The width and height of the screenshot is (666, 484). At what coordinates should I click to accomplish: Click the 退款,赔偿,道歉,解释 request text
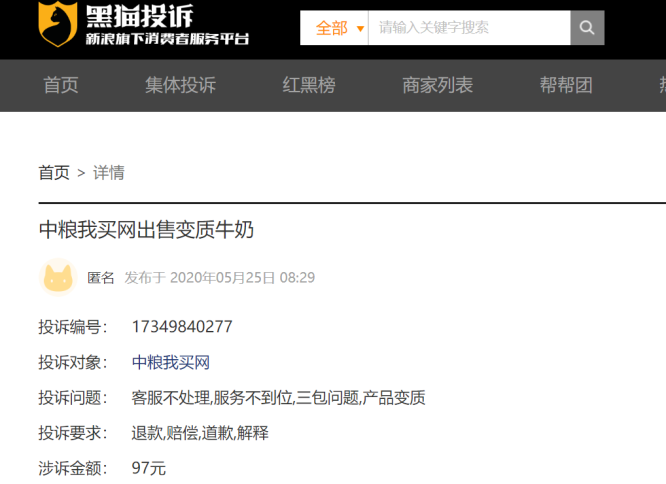pos(200,433)
